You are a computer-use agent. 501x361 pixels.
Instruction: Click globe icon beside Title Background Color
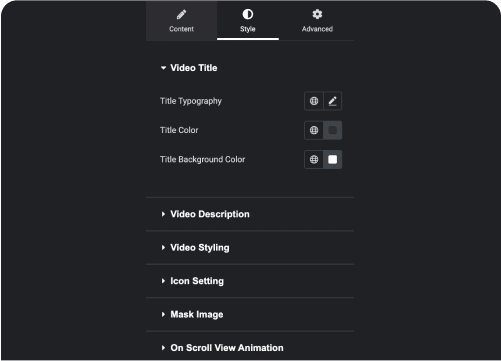click(x=314, y=160)
